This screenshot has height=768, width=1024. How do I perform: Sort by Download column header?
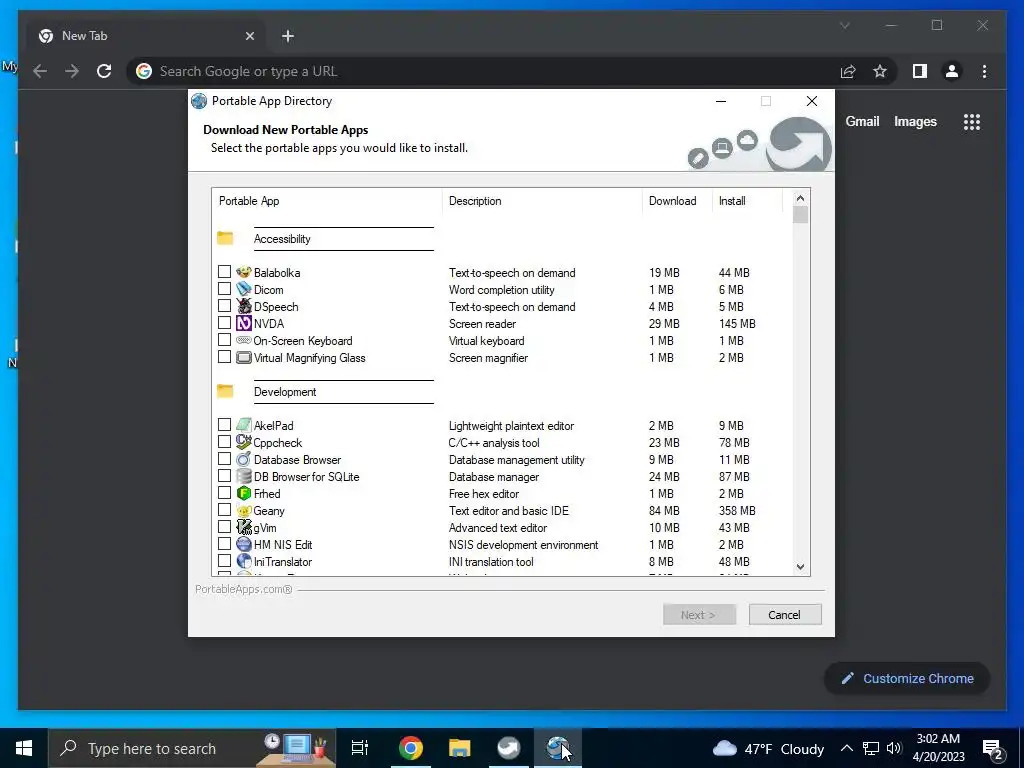coord(677,200)
